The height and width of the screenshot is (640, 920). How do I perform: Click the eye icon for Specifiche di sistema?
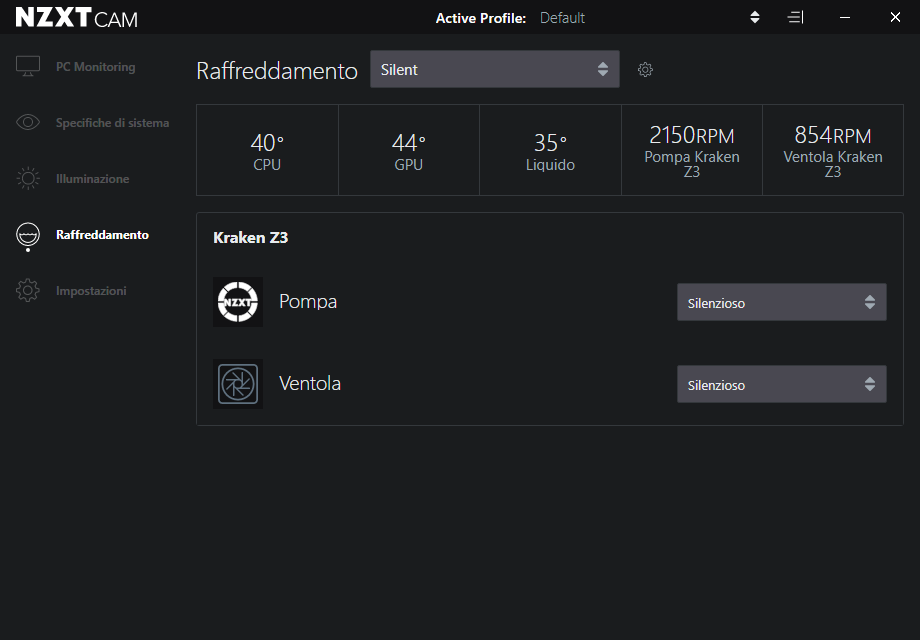[x=28, y=123]
